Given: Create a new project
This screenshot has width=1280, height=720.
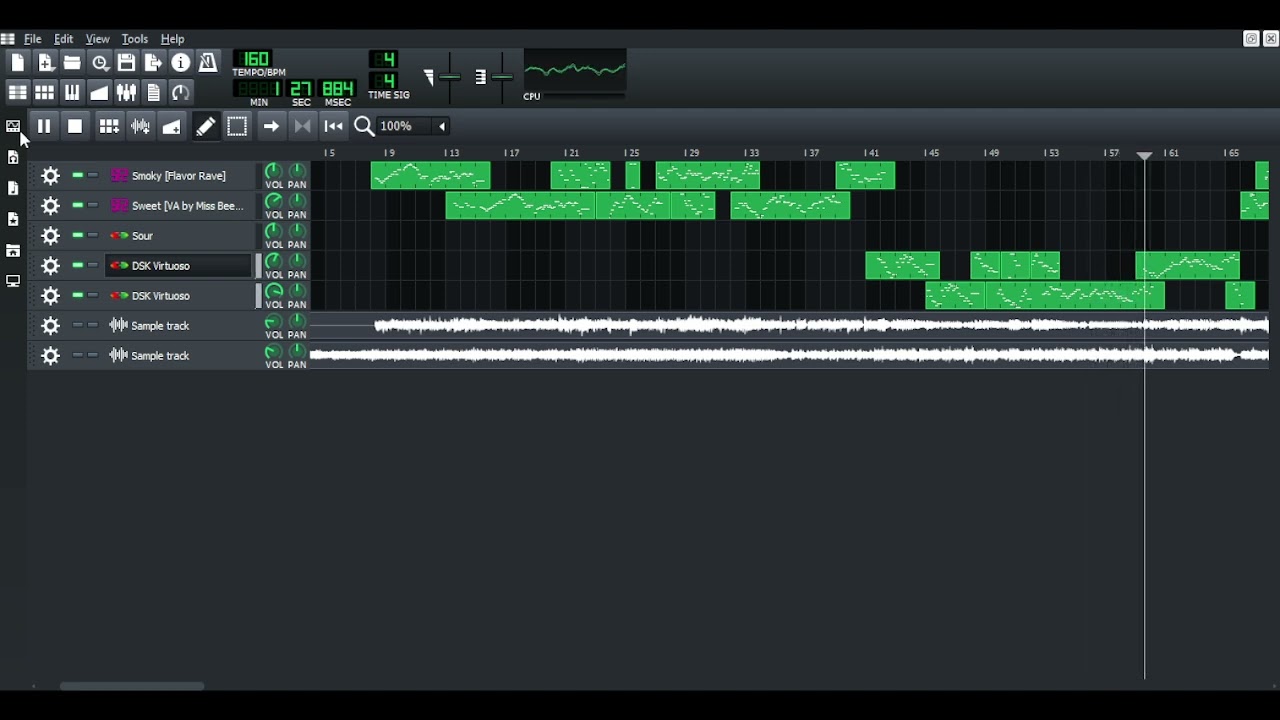Looking at the screenshot, I should point(17,63).
